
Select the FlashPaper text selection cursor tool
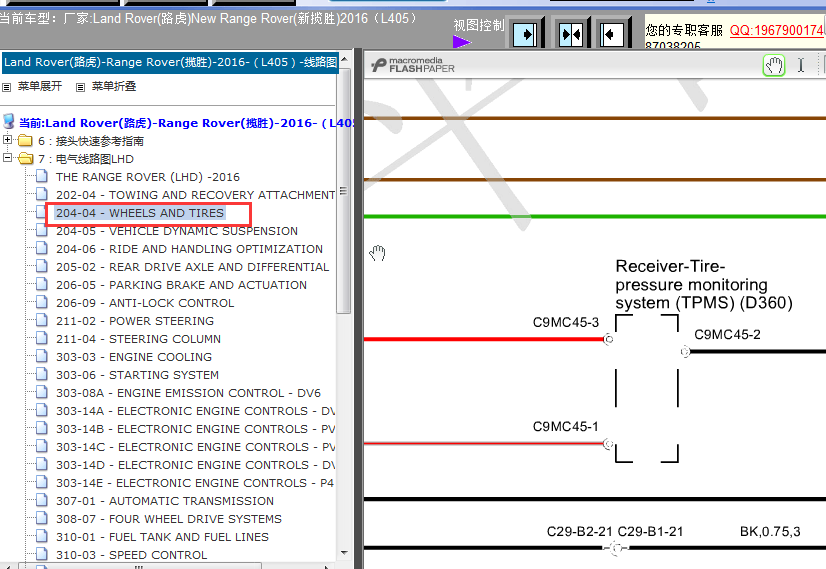tap(801, 65)
